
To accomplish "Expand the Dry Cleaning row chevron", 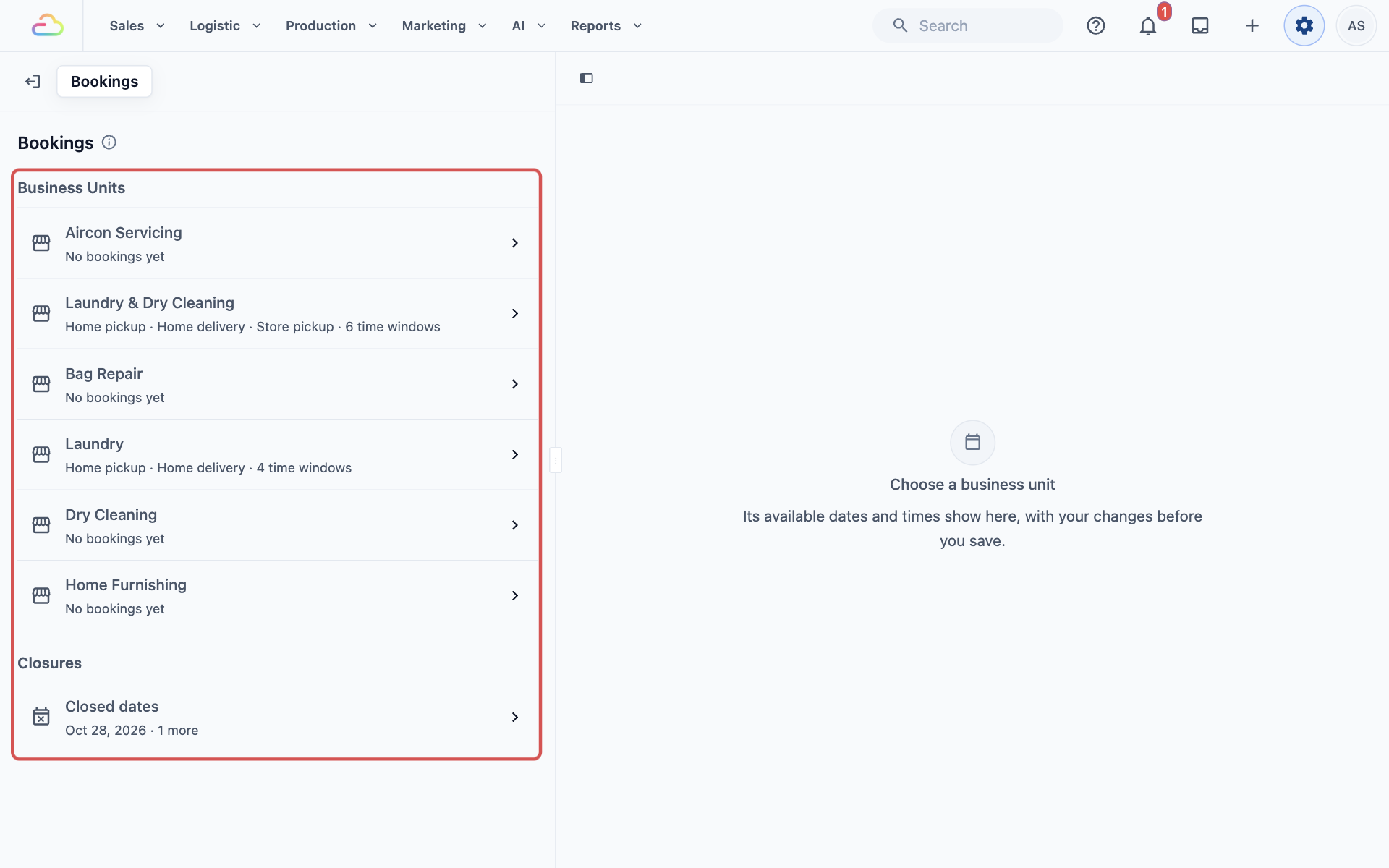I will click(515, 525).
